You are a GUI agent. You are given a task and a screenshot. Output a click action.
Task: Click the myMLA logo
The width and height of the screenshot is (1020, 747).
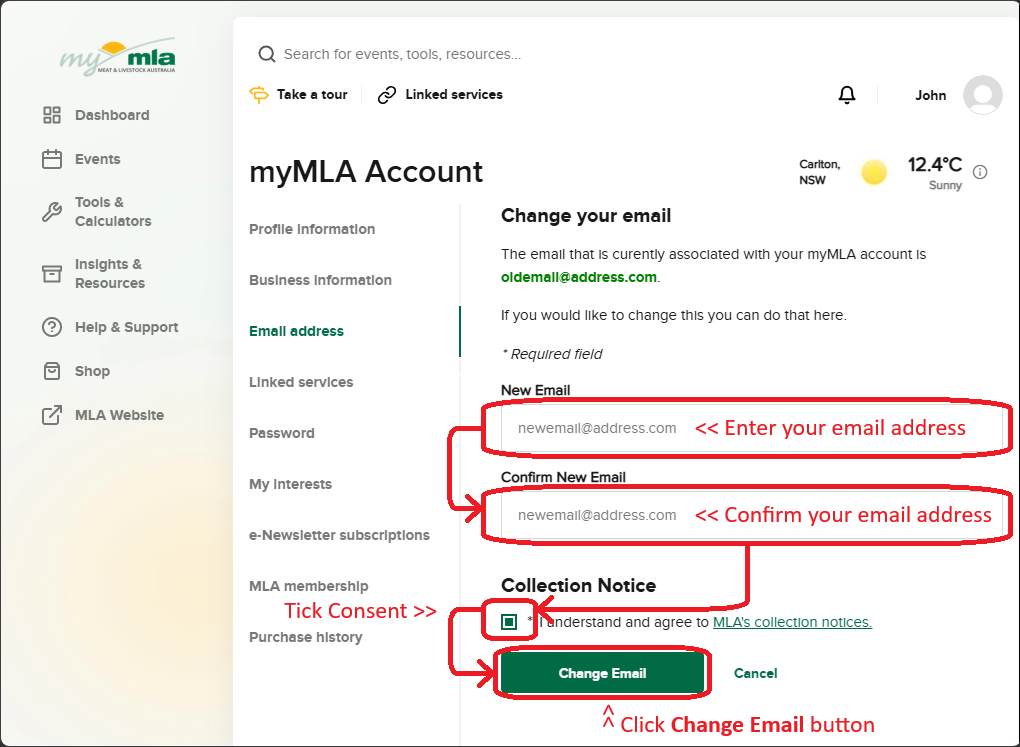118,57
